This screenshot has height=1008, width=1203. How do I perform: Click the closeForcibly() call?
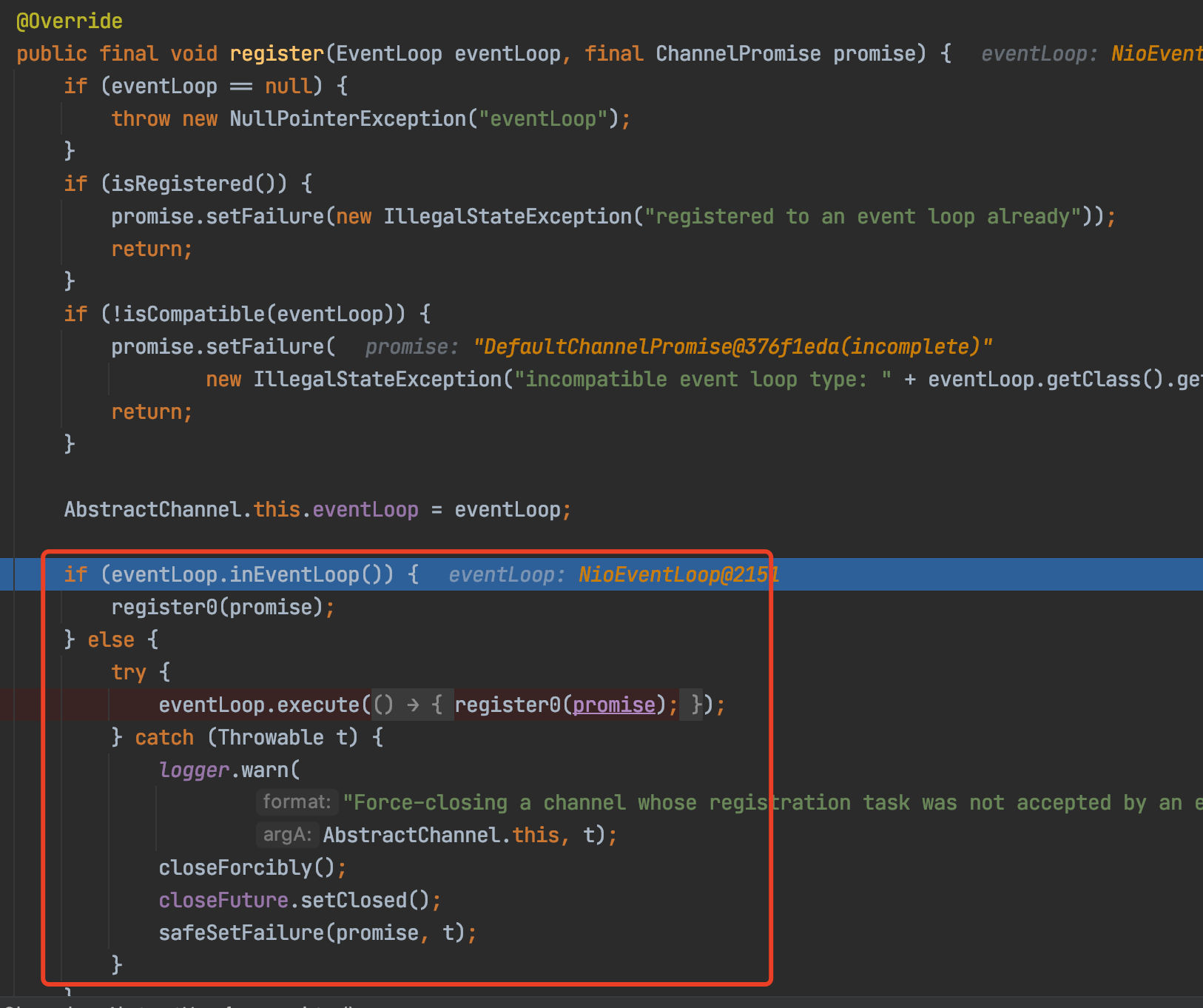[x=247, y=867]
